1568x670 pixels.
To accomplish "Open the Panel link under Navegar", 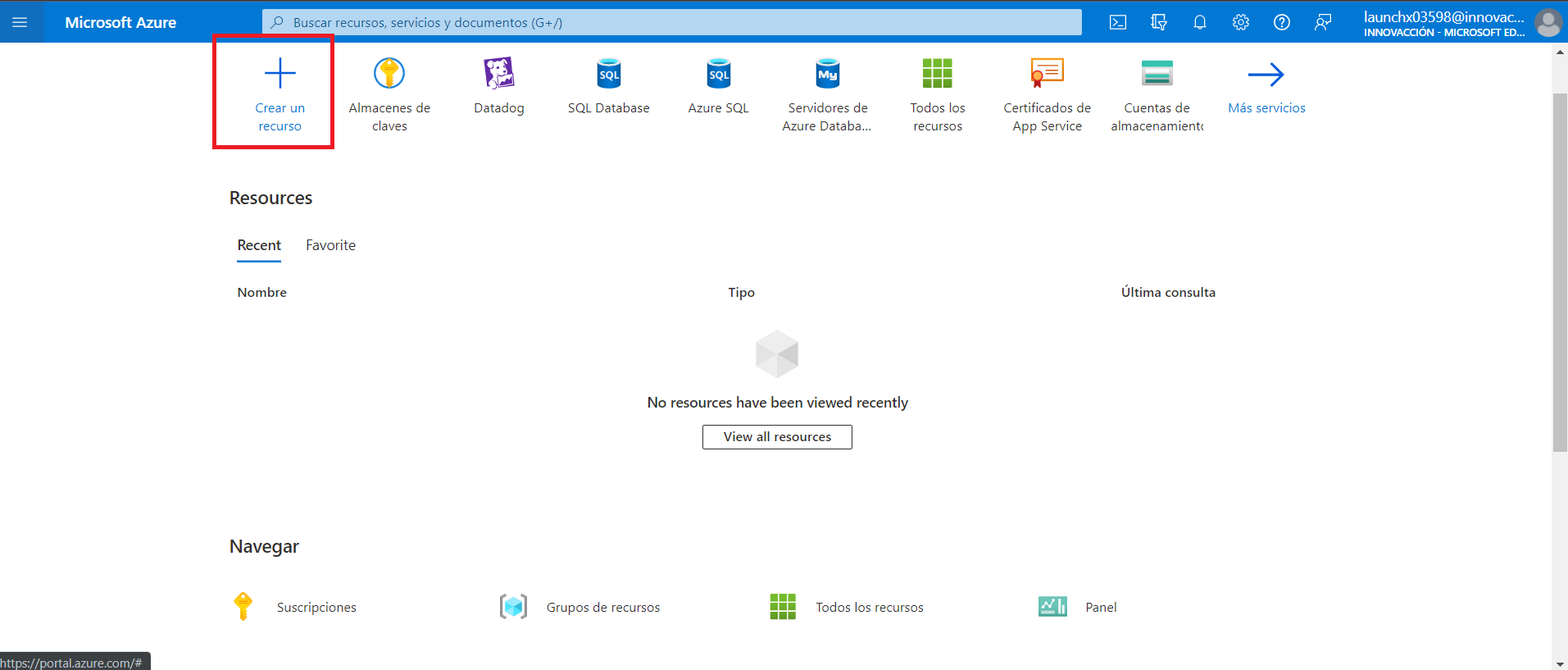I will (1101, 608).
